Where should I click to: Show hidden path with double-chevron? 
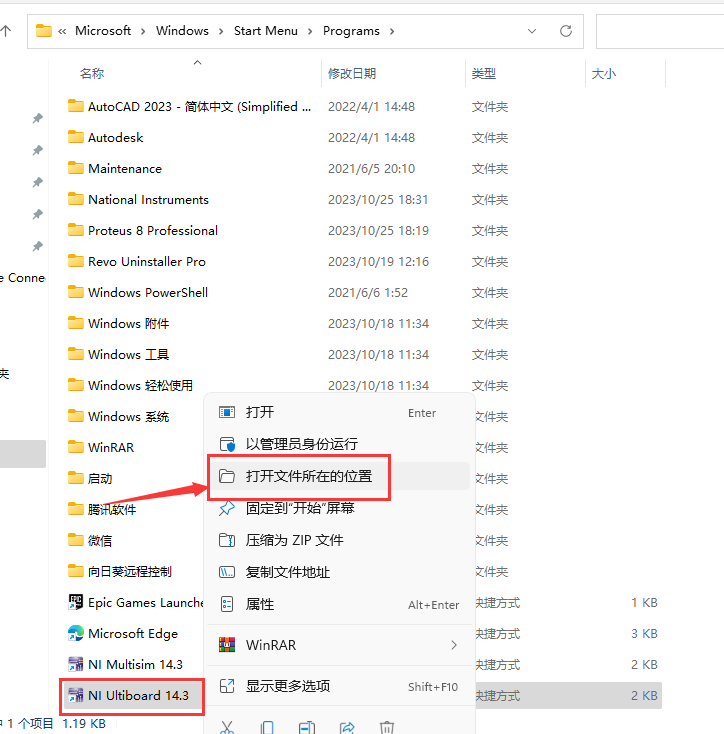coord(62,31)
